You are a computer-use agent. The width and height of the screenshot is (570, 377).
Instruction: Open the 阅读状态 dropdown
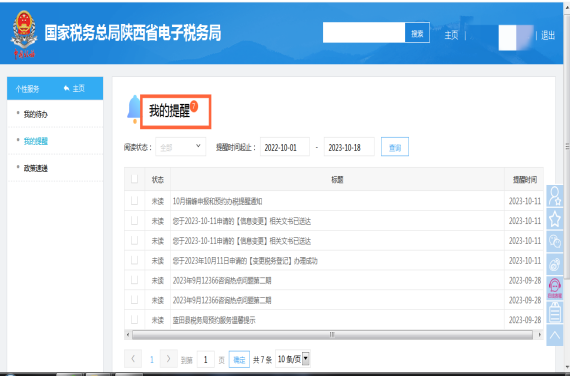(181, 147)
